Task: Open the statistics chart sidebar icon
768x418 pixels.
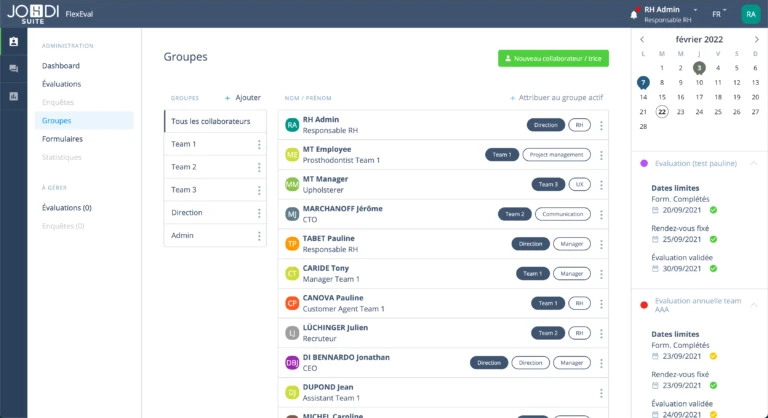Action: [x=13, y=96]
